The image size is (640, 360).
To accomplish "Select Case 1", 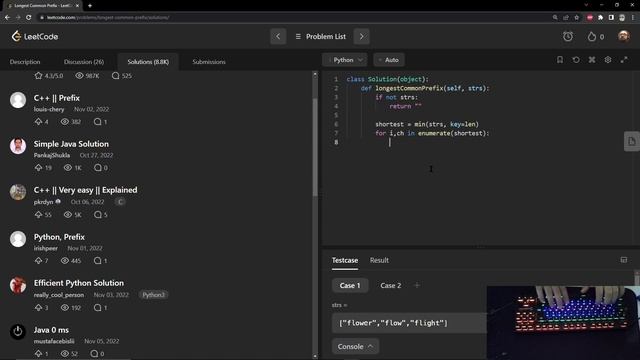I will tap(350, 285).
